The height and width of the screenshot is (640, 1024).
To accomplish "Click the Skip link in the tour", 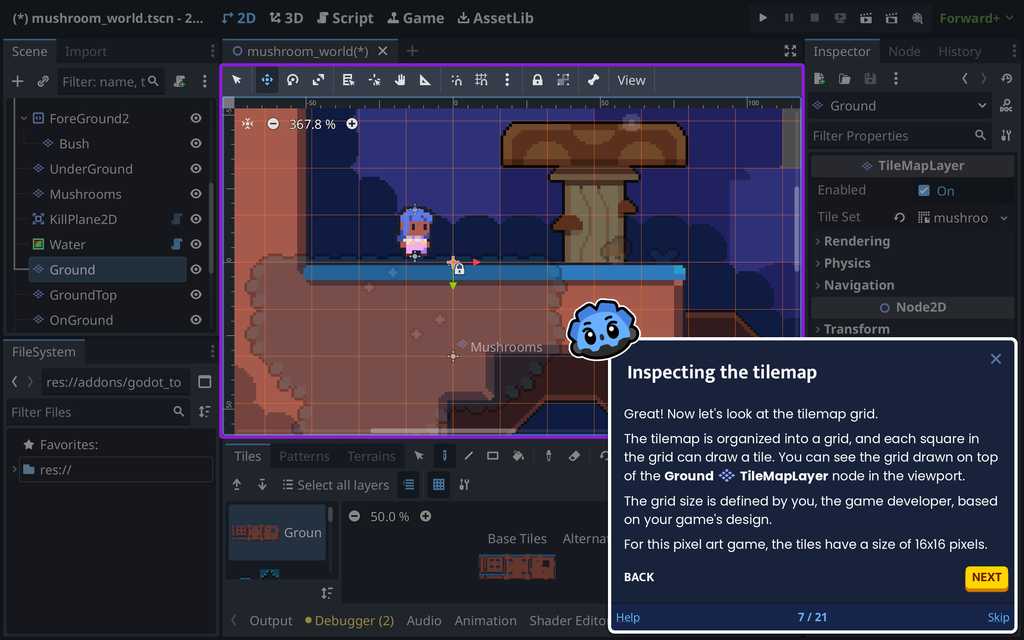I will 998,617.
